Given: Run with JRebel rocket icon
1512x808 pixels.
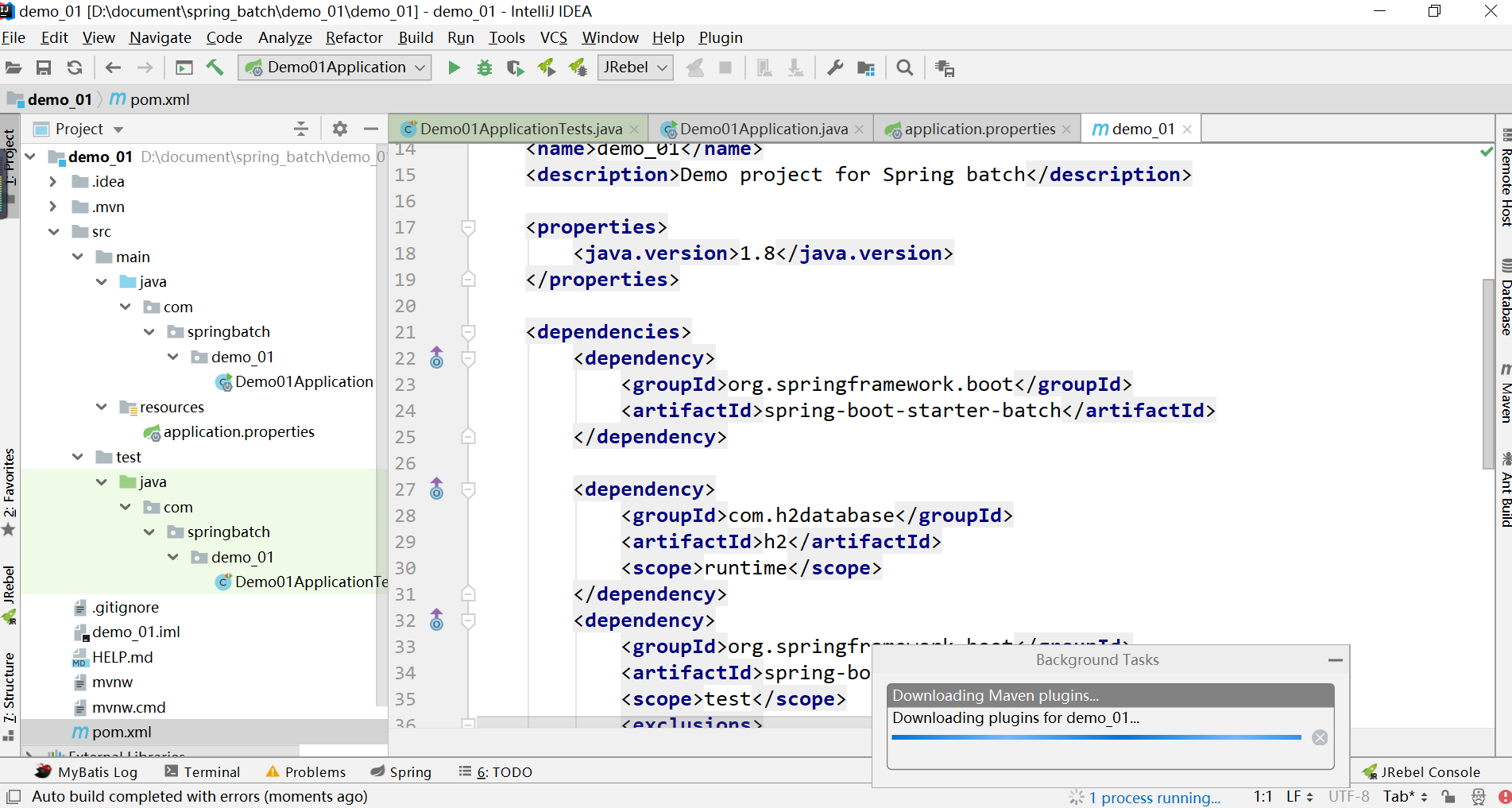Looking at the screenshot, I should point(547,68).
